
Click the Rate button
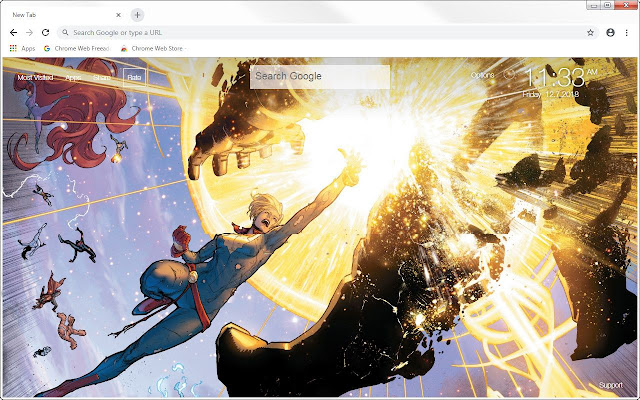(x=134, y=77)
